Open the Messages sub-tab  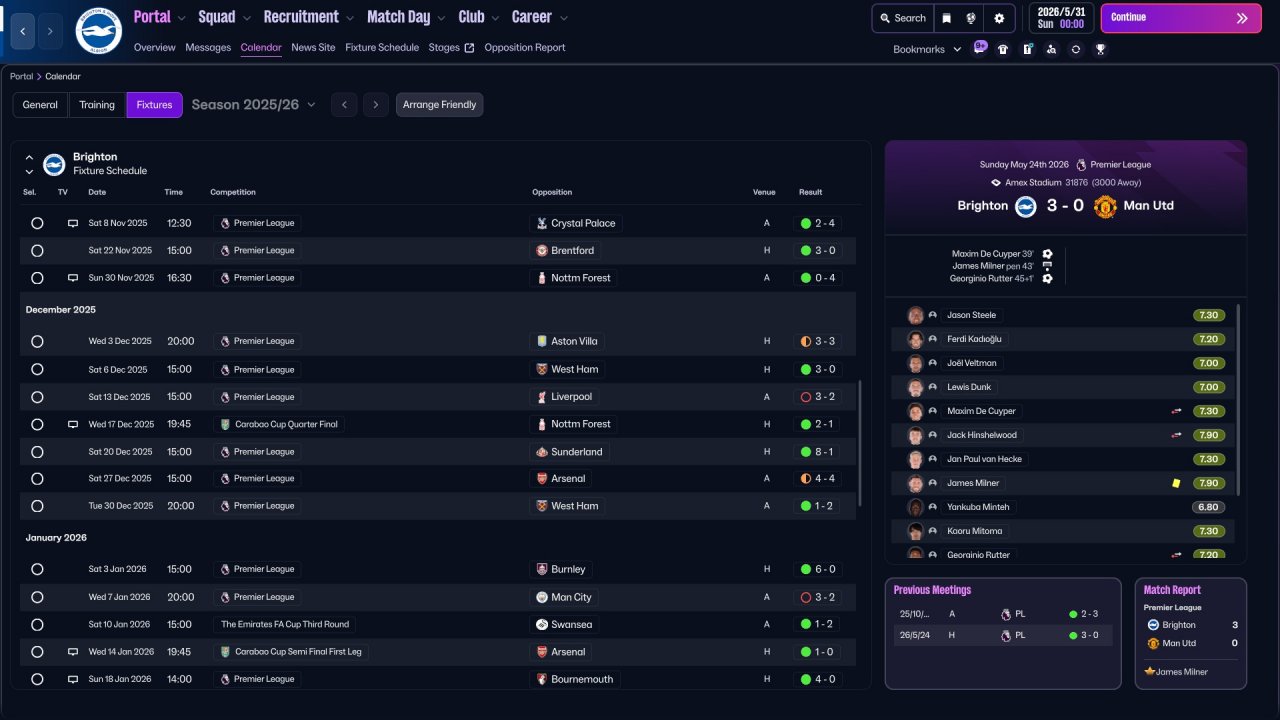tap(208, 48)
